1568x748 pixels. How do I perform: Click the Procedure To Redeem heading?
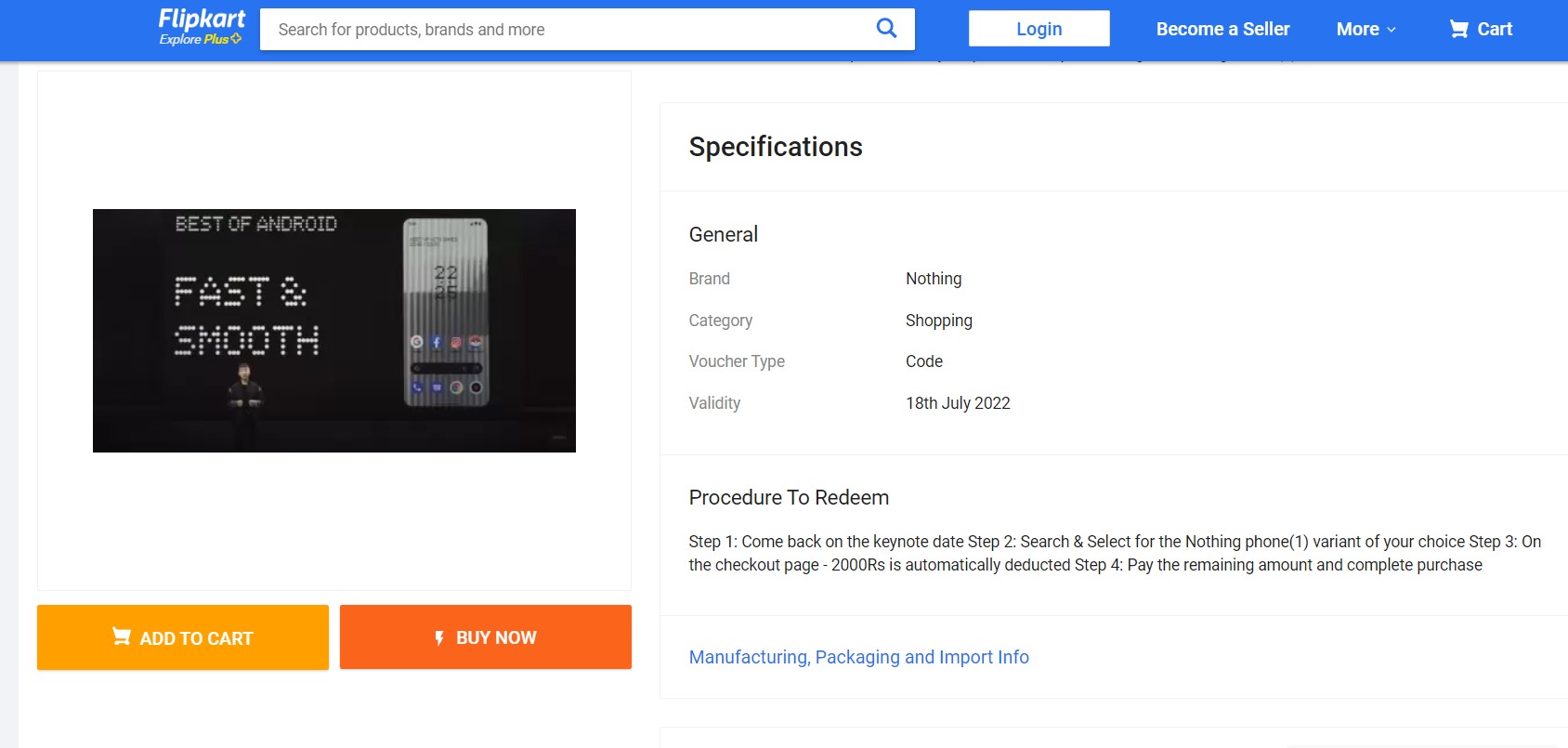pyautogui.click(x=789, y=497)
